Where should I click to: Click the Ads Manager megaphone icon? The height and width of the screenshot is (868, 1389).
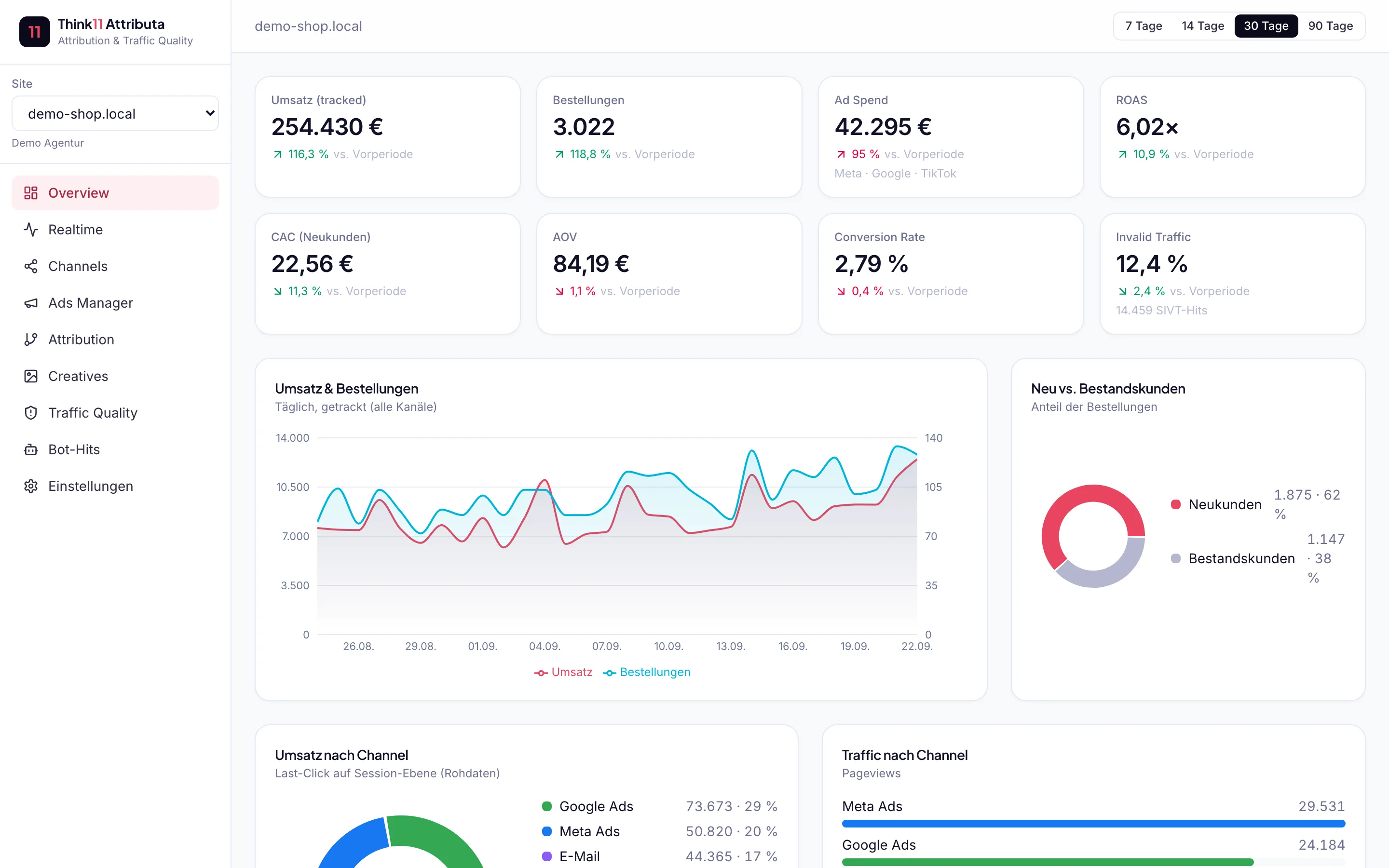point(31,303)
